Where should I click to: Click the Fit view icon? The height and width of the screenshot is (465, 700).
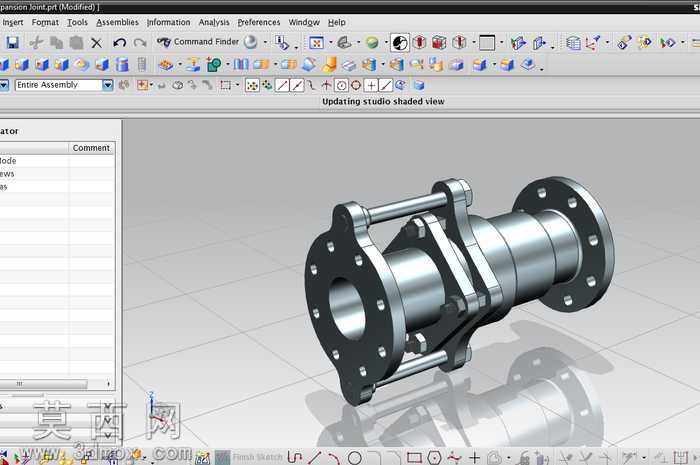pos(316,43)
